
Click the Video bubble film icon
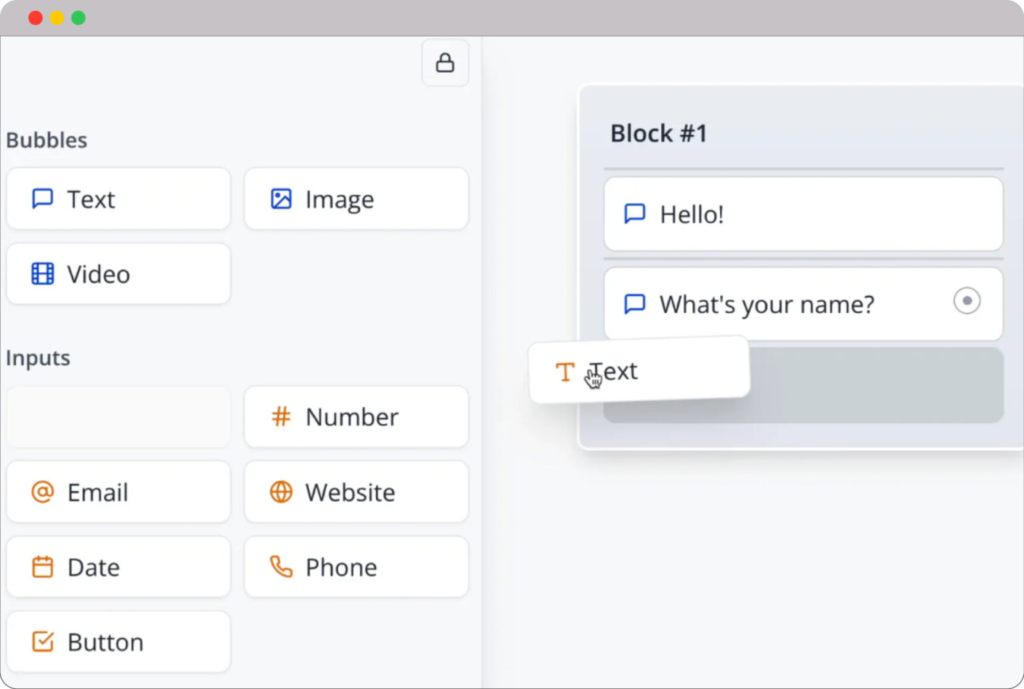[42, 274]
